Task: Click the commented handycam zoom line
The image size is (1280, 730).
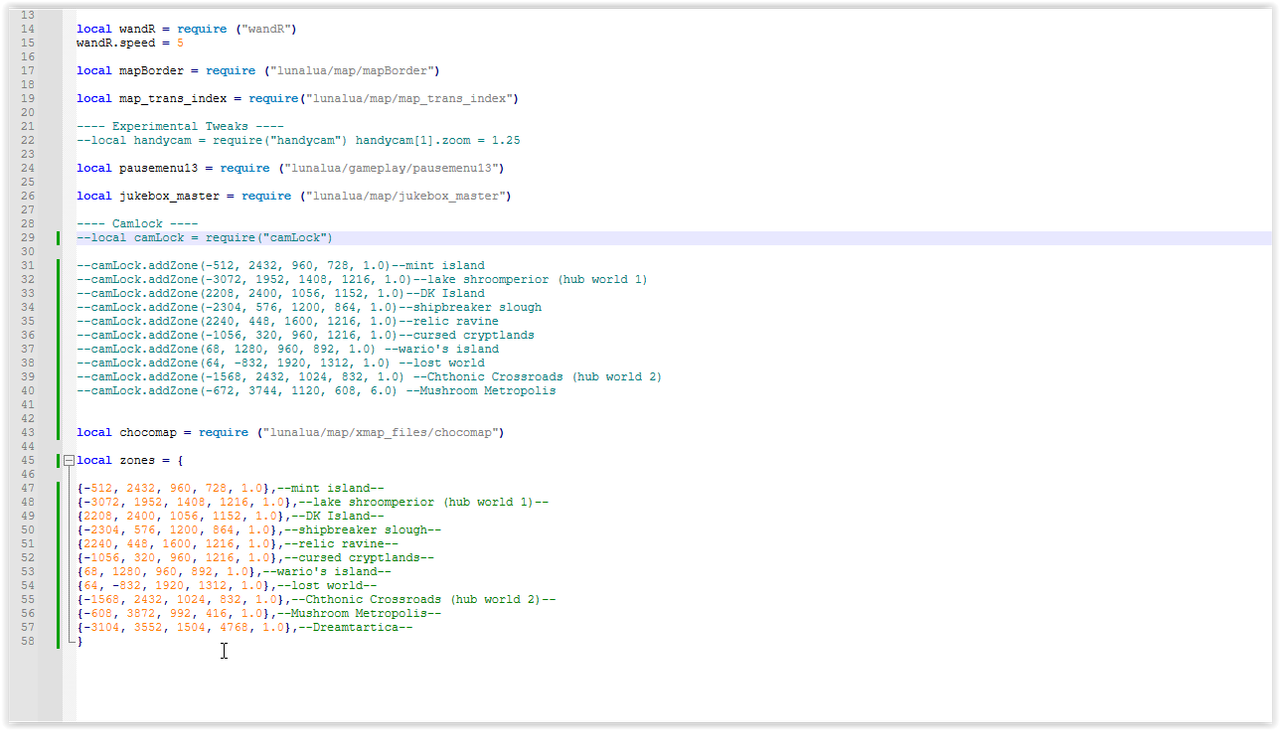Action: click(x=298, y=141)
